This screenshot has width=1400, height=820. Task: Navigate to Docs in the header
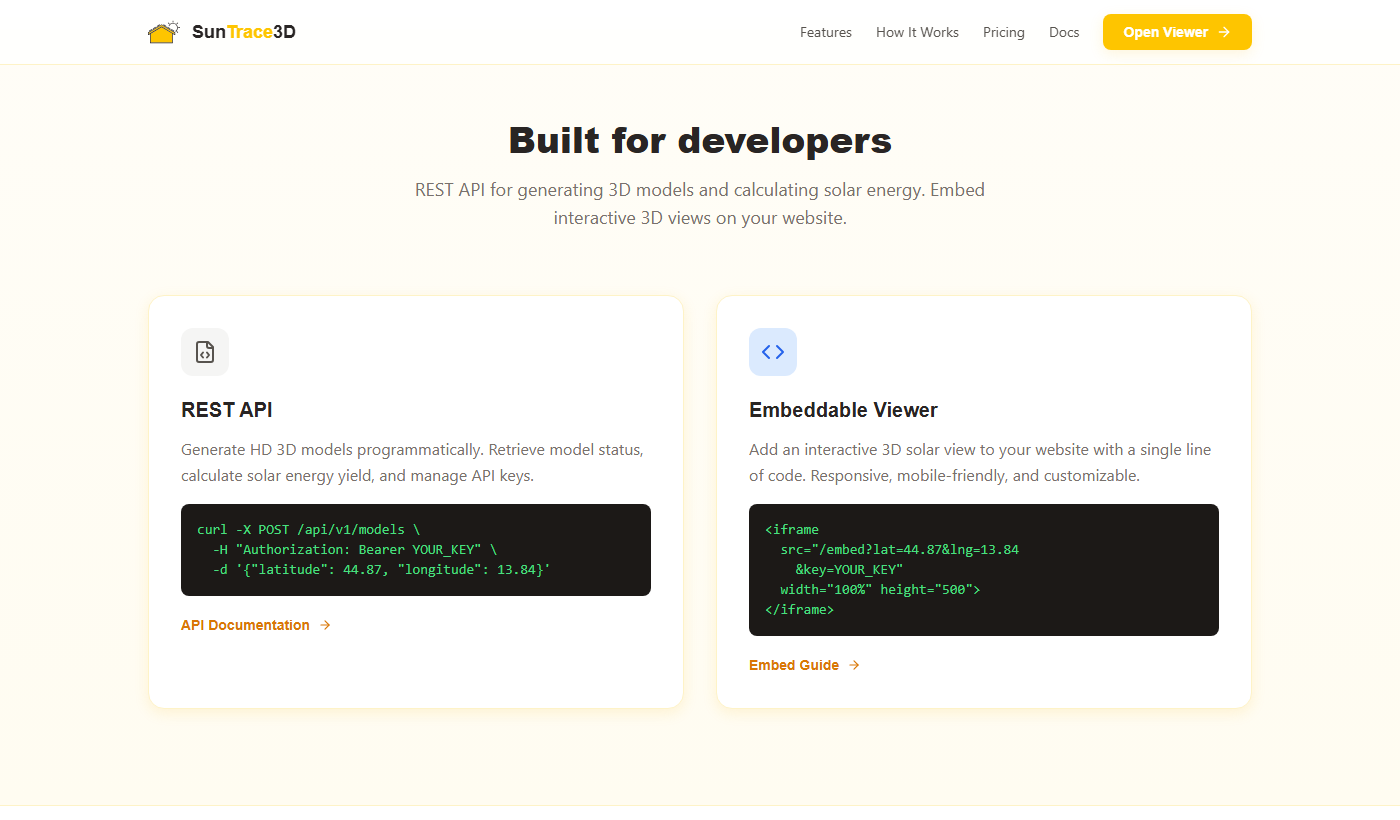click(1063, 32)
